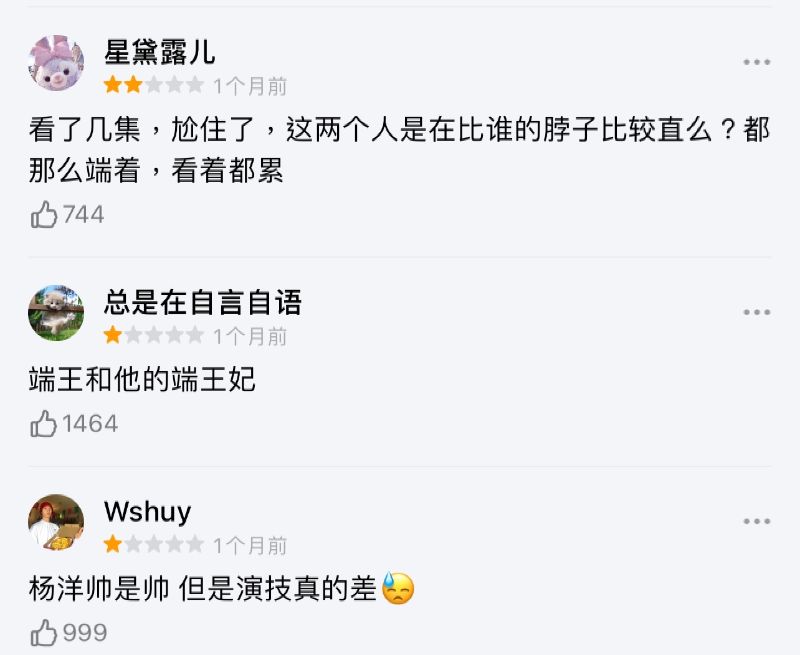Visit the 总是在自言自语 username link
The image size is (800, 655).
coord(203,301)
